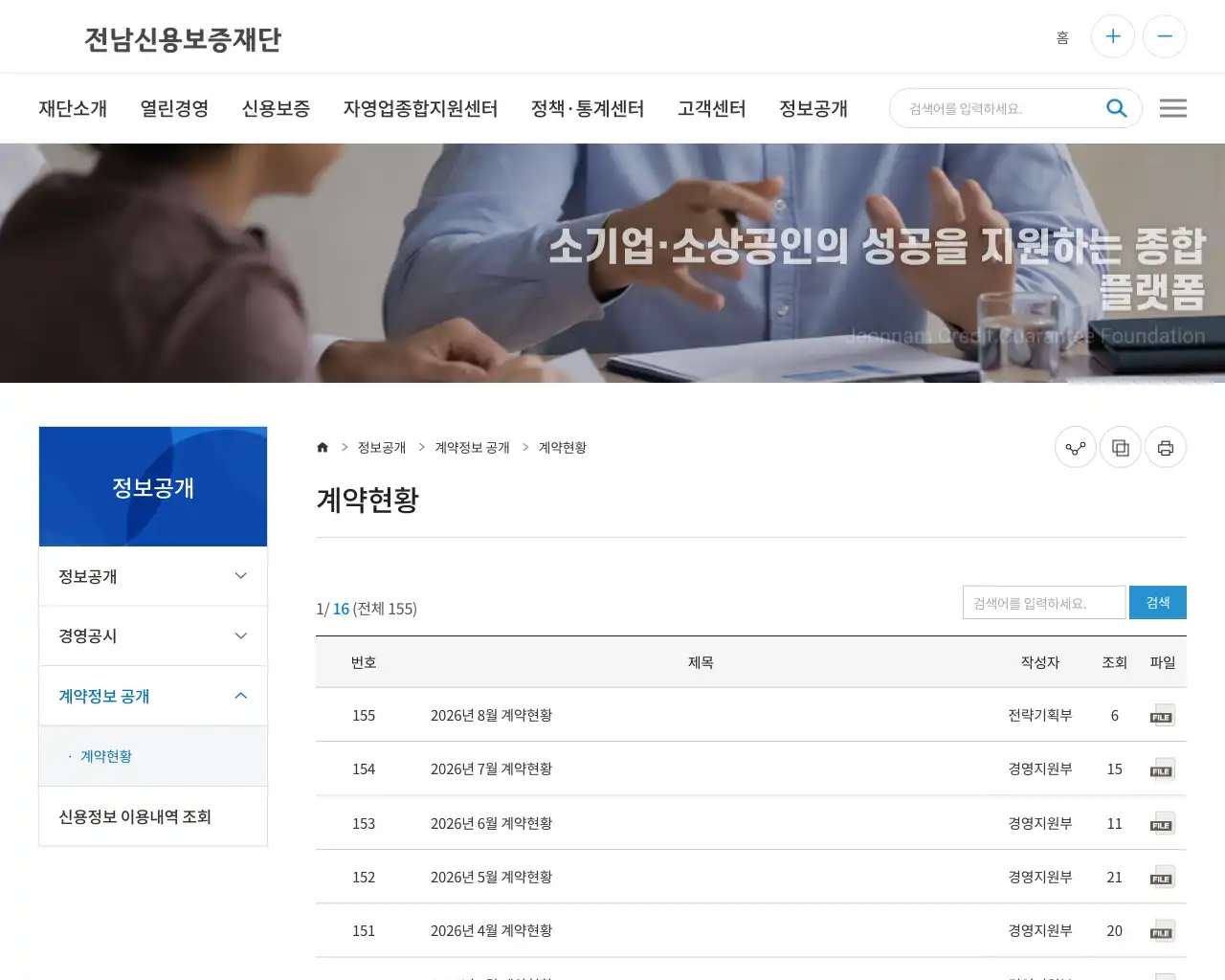Click the copy URL icon

[x=1121, y=447]
